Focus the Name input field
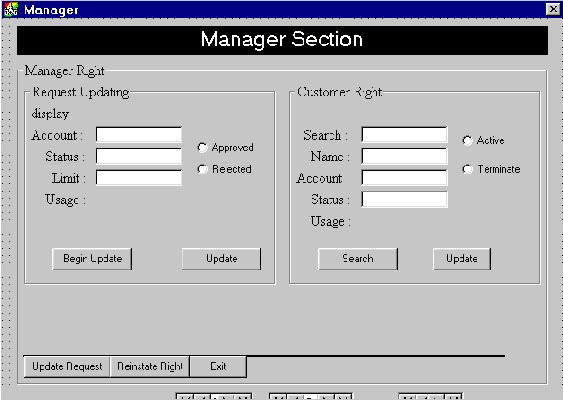This screenshot has width=563, height=400. pos(404,157)
